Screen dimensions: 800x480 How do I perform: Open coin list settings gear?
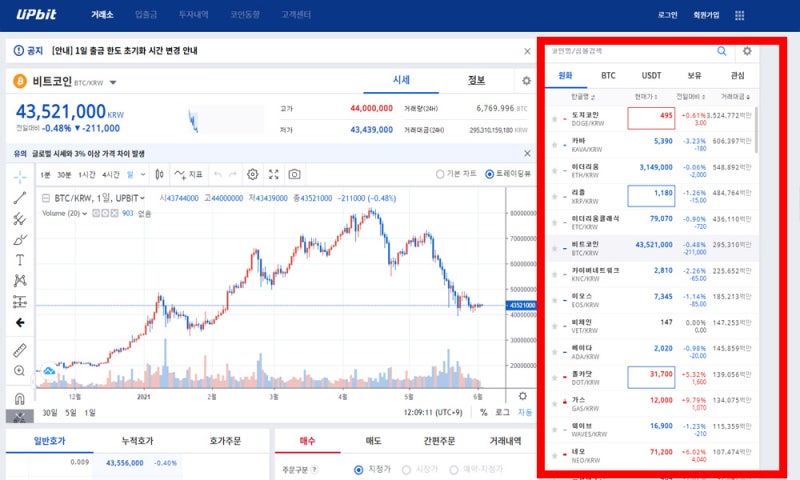(x=747, y=51)
